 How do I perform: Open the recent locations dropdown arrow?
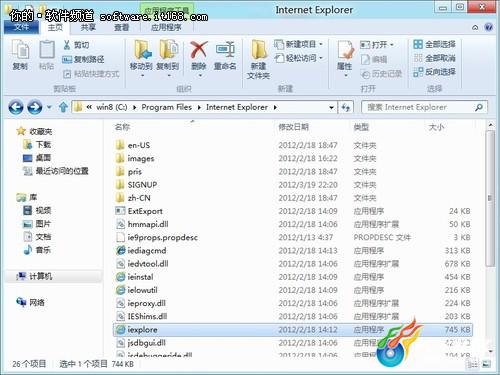[x=49, y=107]
